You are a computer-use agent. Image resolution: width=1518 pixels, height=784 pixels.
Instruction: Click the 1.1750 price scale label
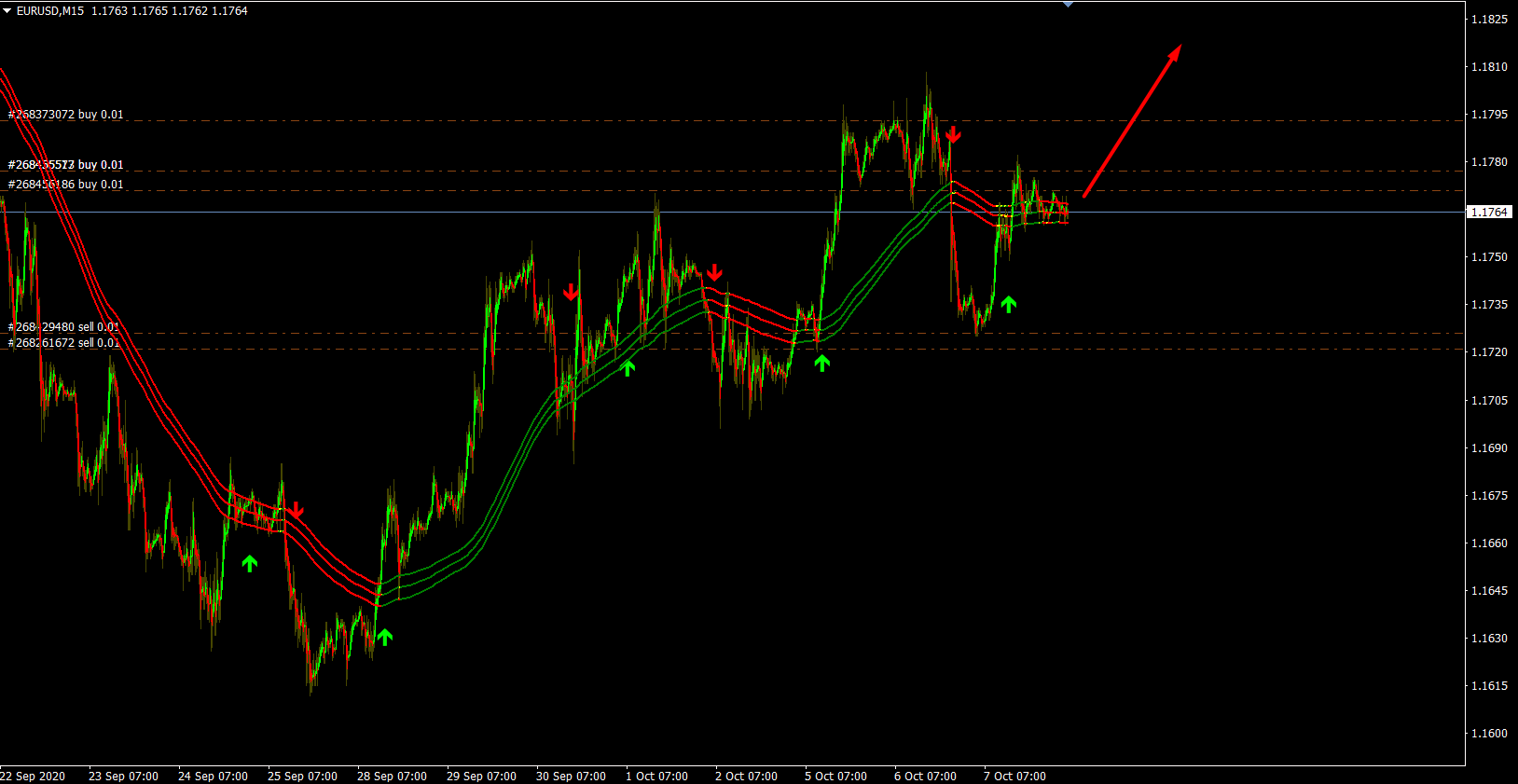tap(1489, 257)
